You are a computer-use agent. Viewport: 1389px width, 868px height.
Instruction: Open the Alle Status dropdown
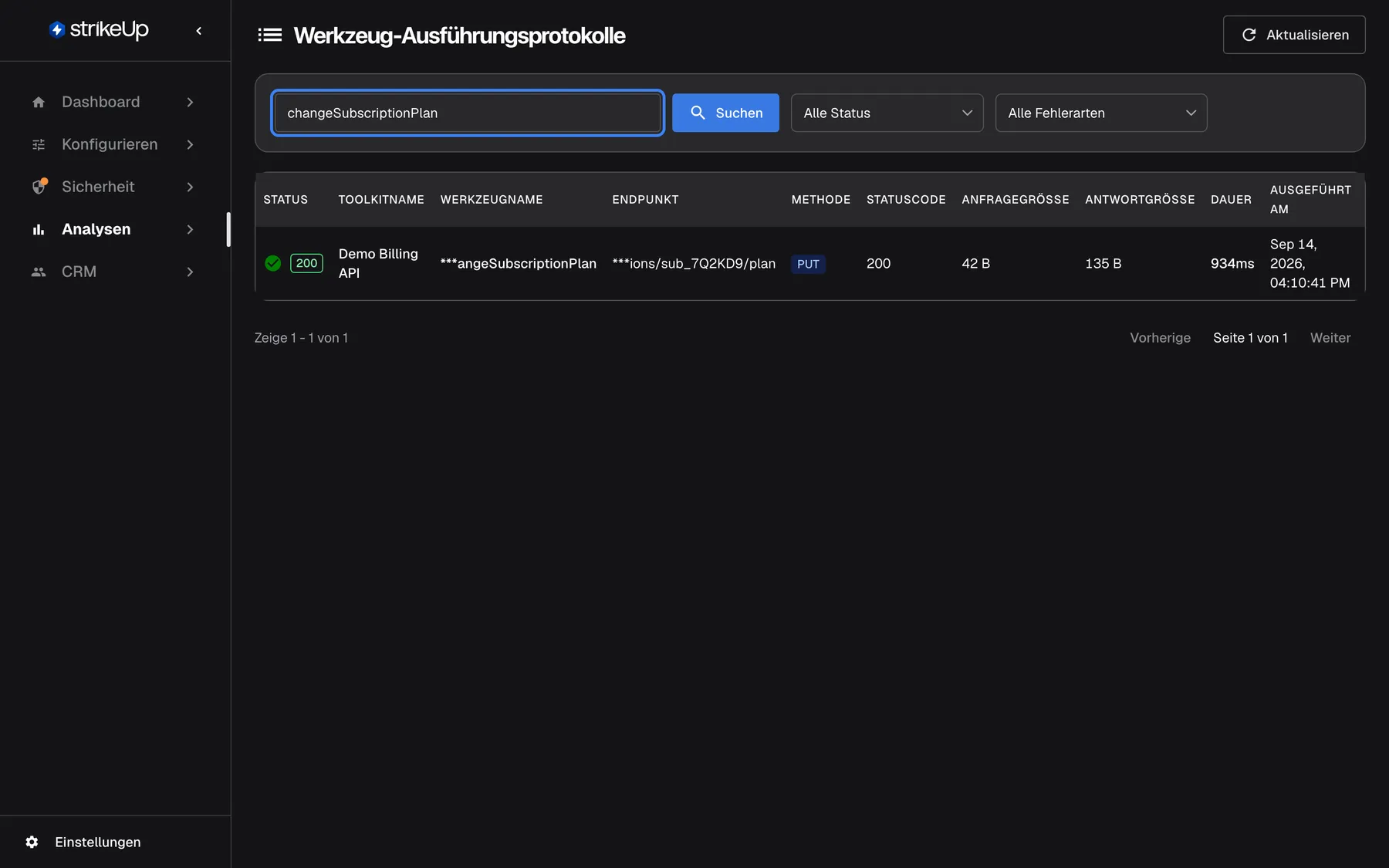pyautogui.click(x=887, y=113)
